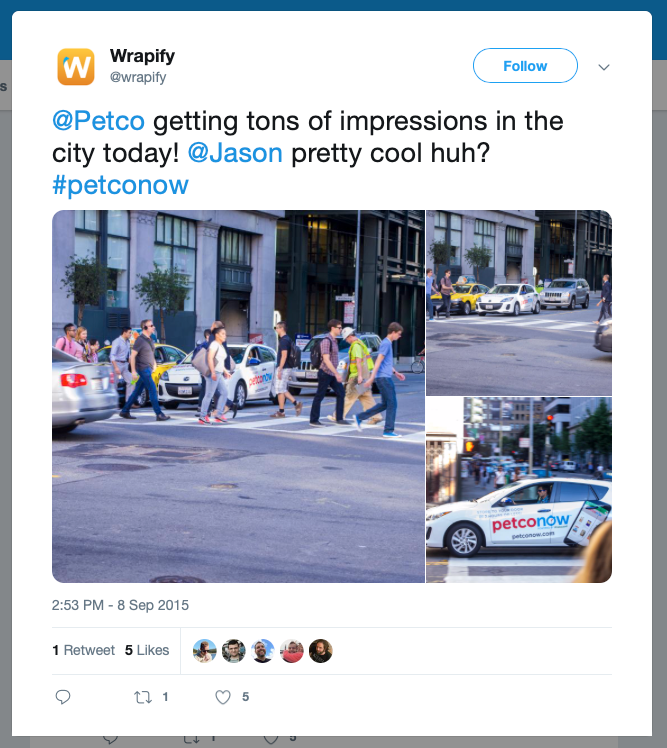
Task: Open top-right photo of parked cars
Action: tap(519, 302)
